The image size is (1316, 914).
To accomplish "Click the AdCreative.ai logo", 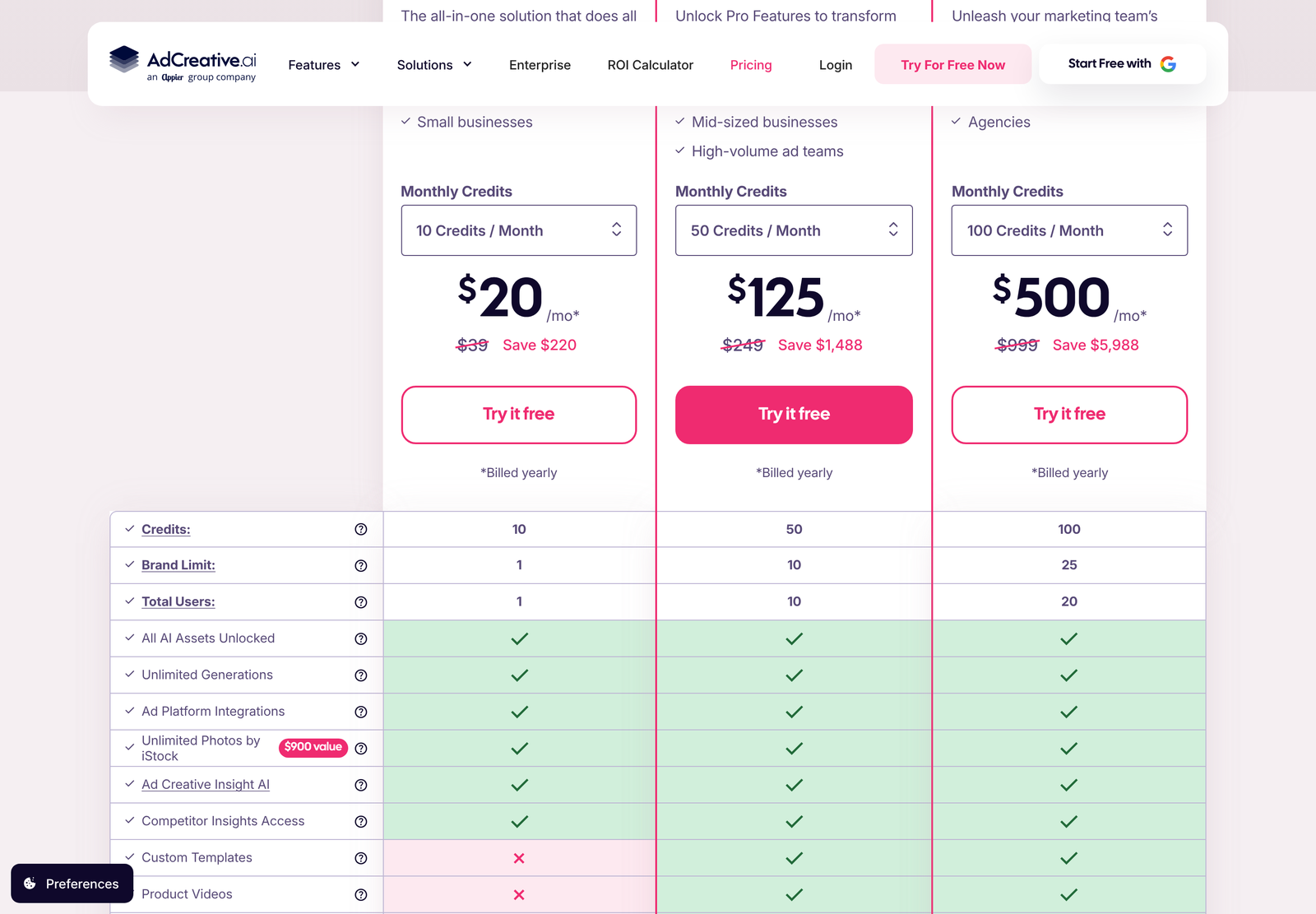I will tap(183, 64).
